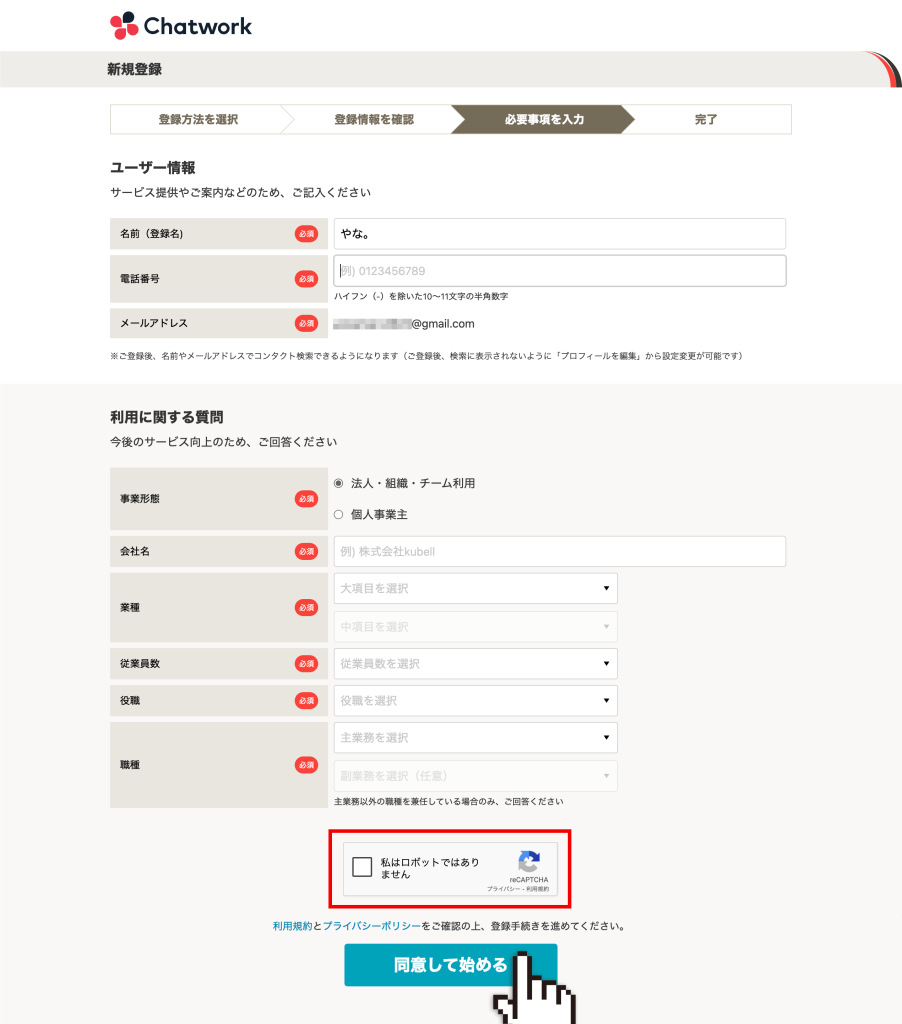The width and height of the screenshot is (902, 1024).
Task: Open the 役職を選択 dropdown
Action: [x=475, y=700]
